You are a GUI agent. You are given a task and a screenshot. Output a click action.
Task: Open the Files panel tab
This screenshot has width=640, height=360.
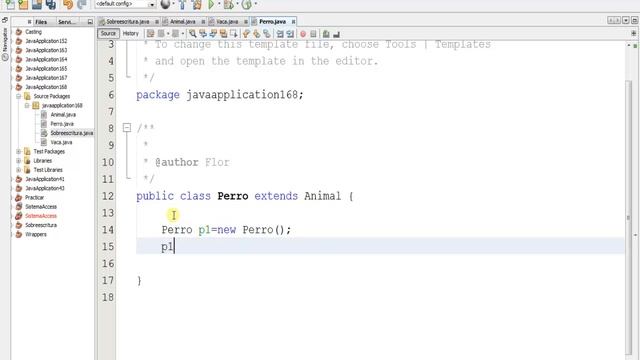[41, 22]
